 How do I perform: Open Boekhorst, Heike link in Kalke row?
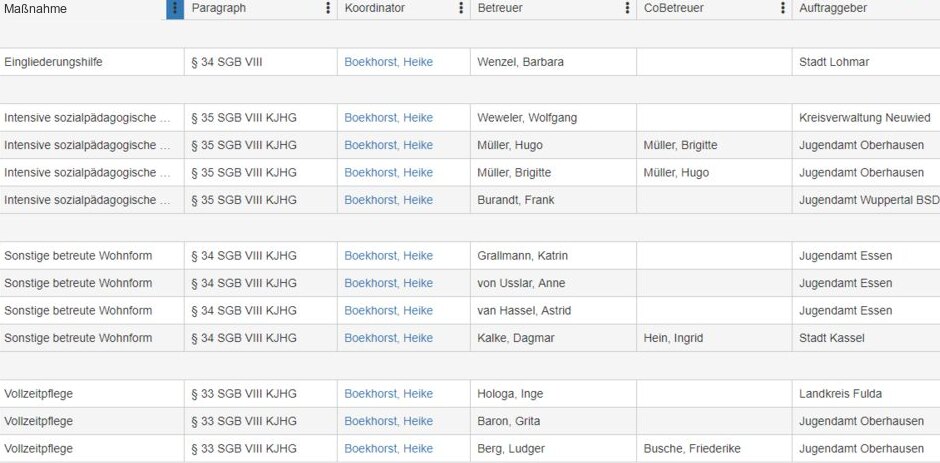tap(388, 338)
